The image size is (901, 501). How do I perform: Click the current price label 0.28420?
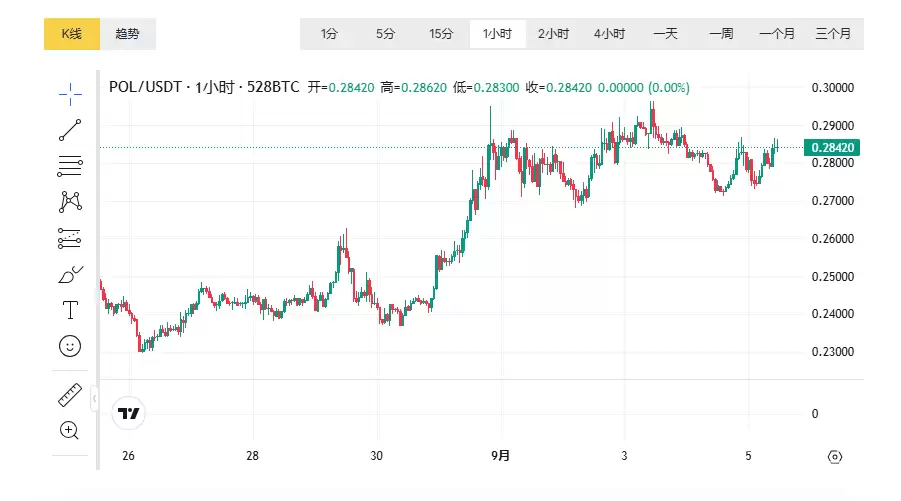(x=831, y=148)
